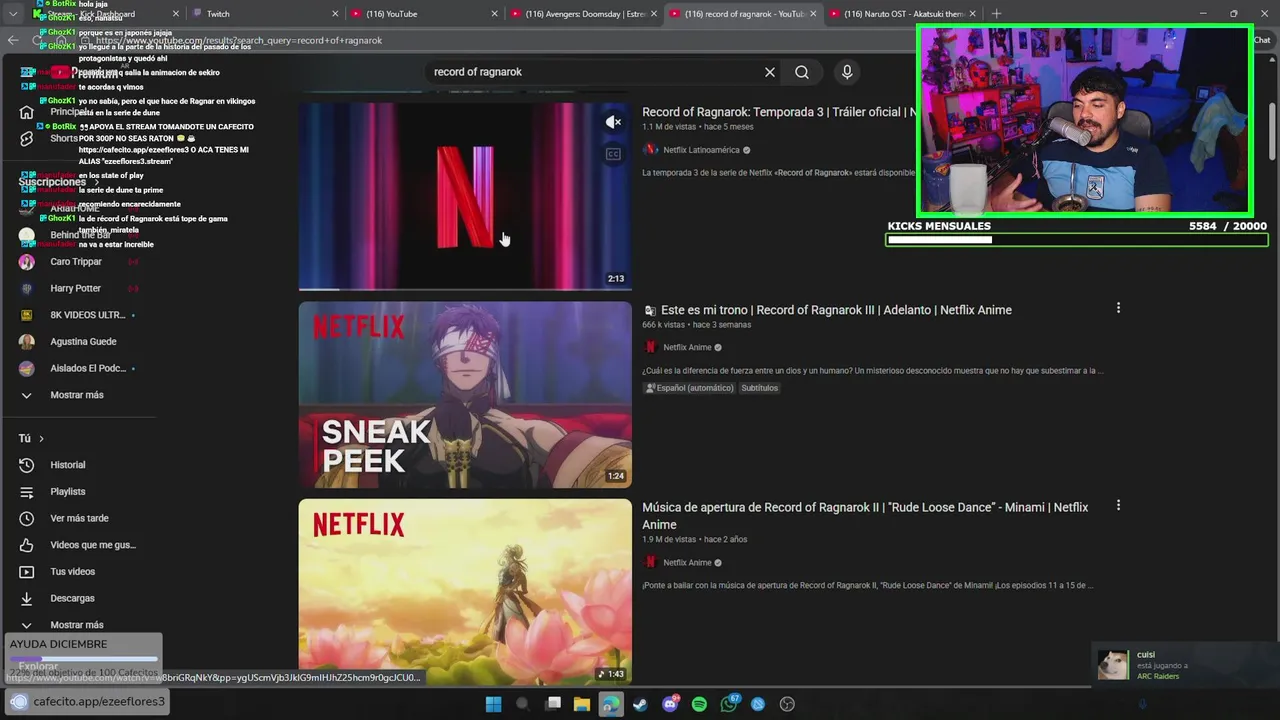Open the Shorts sidebar icon

[x=27, y=138]
